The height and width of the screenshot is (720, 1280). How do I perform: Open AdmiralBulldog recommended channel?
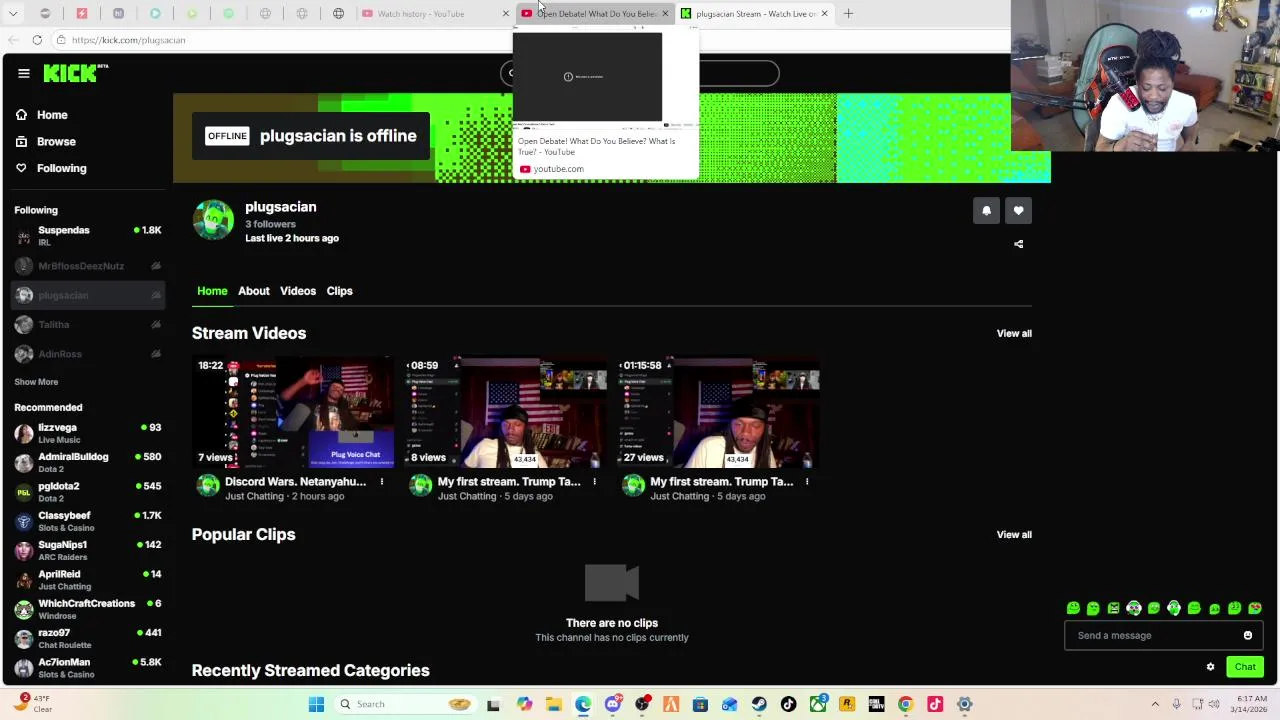pos(87,462)
